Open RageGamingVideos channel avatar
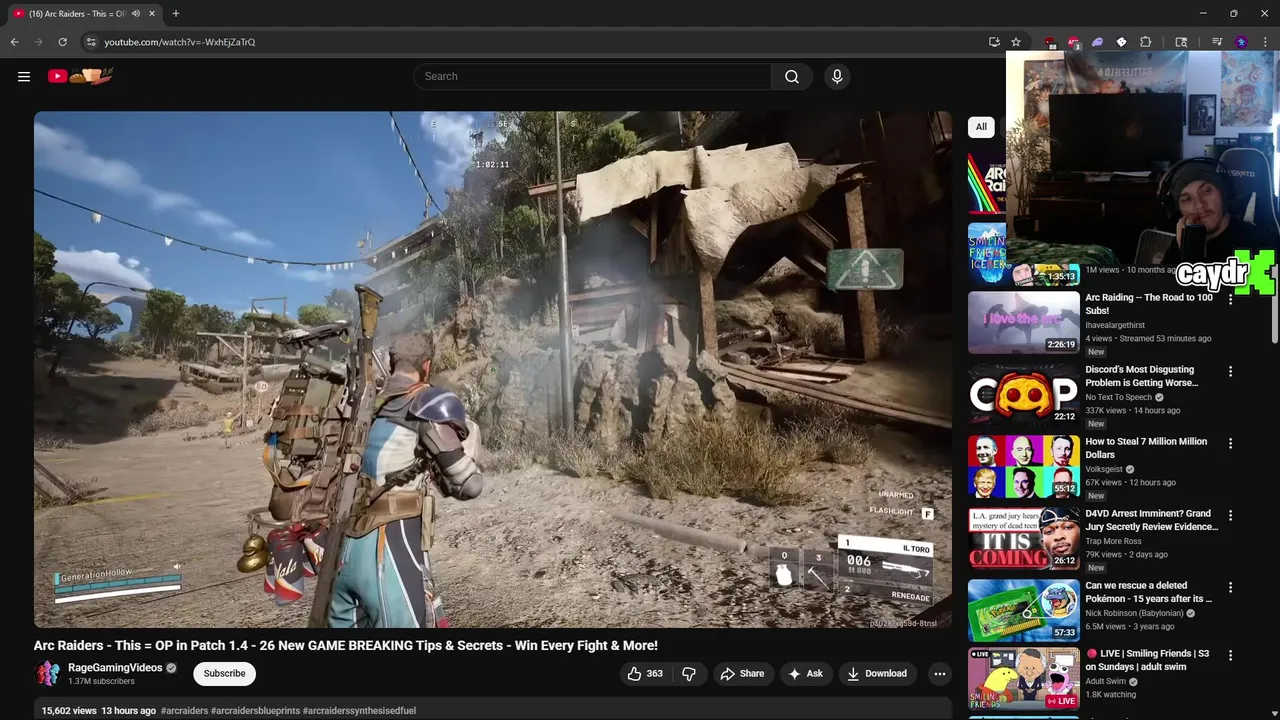Screen dimensions: 1280x720 pyautogui.click(x=47, y=674)
